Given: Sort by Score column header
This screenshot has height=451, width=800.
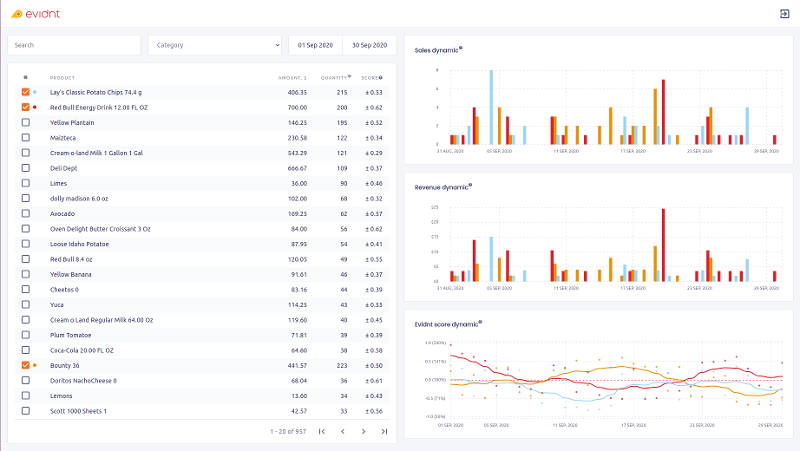Looking at the screenshot, I should pos(369,78).
